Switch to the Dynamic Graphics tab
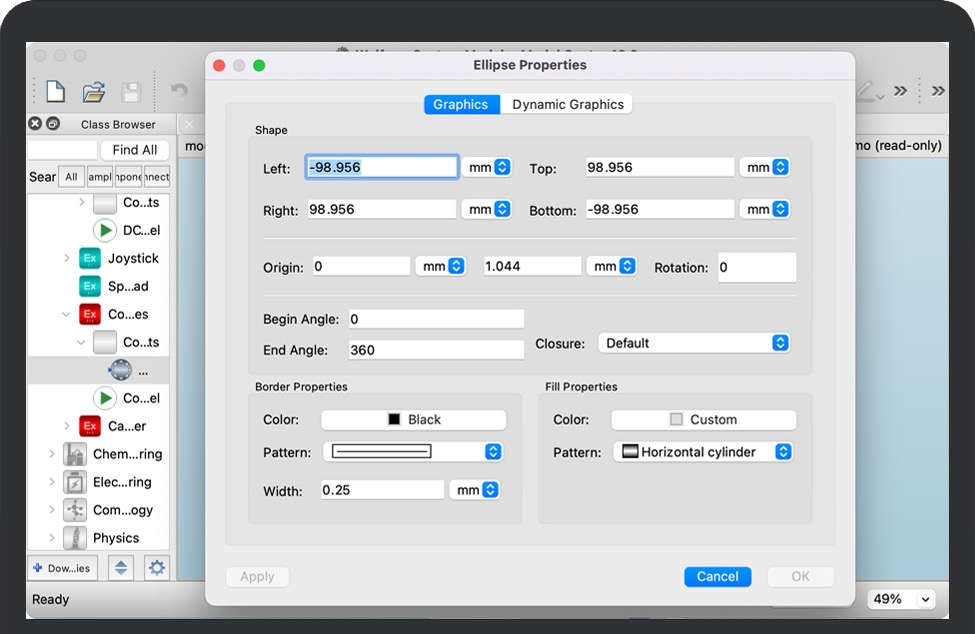The image size is (975, 634). coord(567,104)
